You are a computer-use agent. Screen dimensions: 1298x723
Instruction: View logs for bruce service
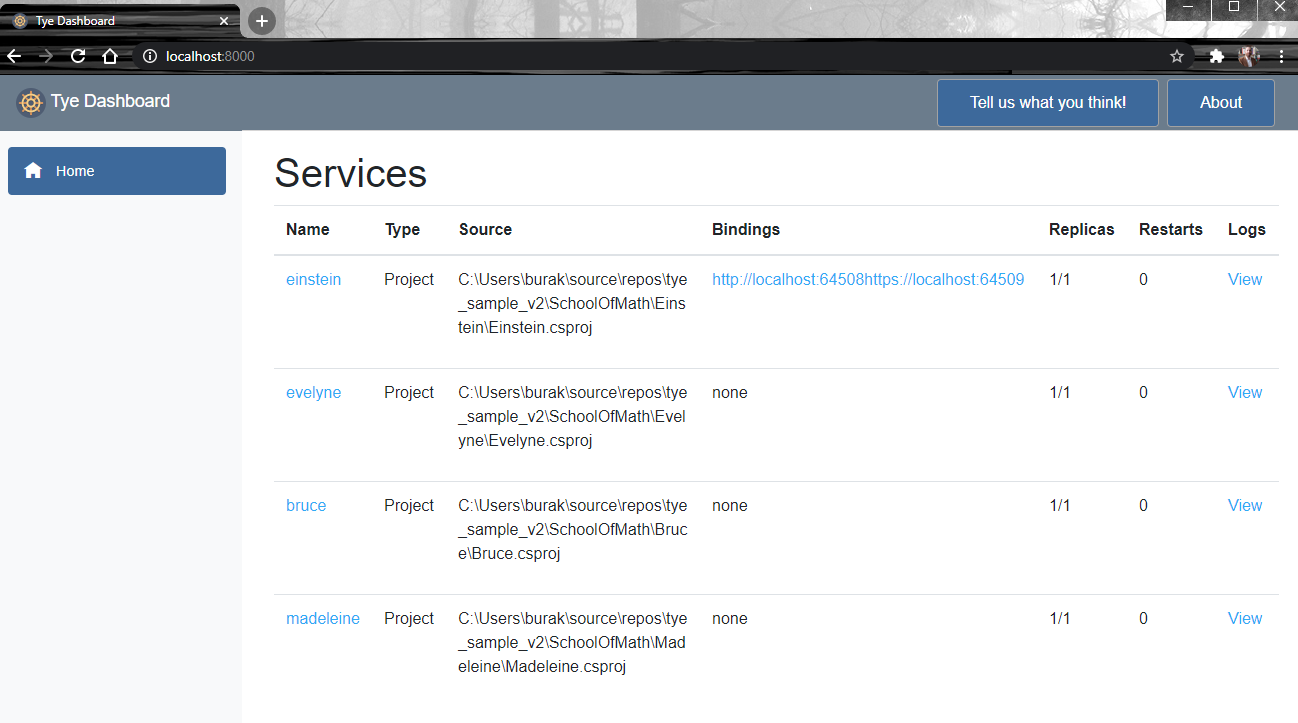[1245, 506]
